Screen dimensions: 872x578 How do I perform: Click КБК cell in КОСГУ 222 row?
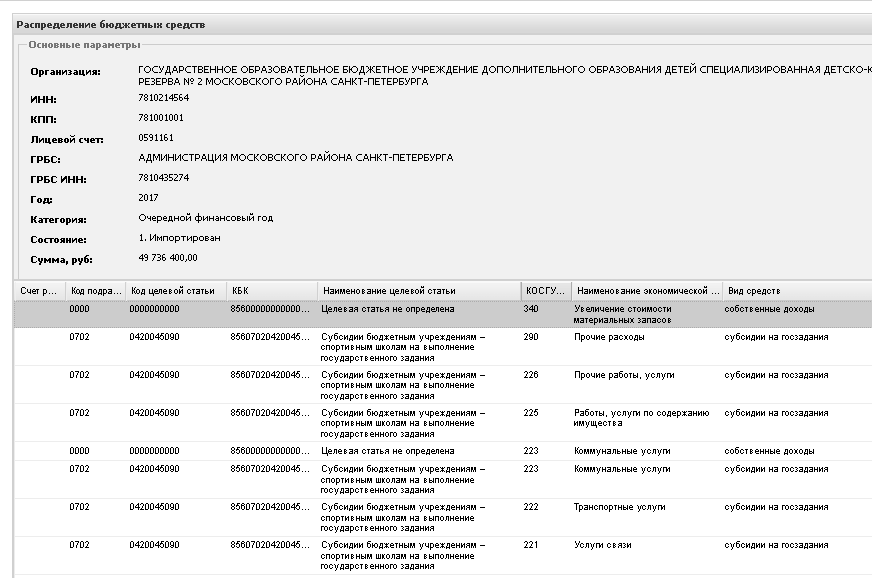coord(270,507)
